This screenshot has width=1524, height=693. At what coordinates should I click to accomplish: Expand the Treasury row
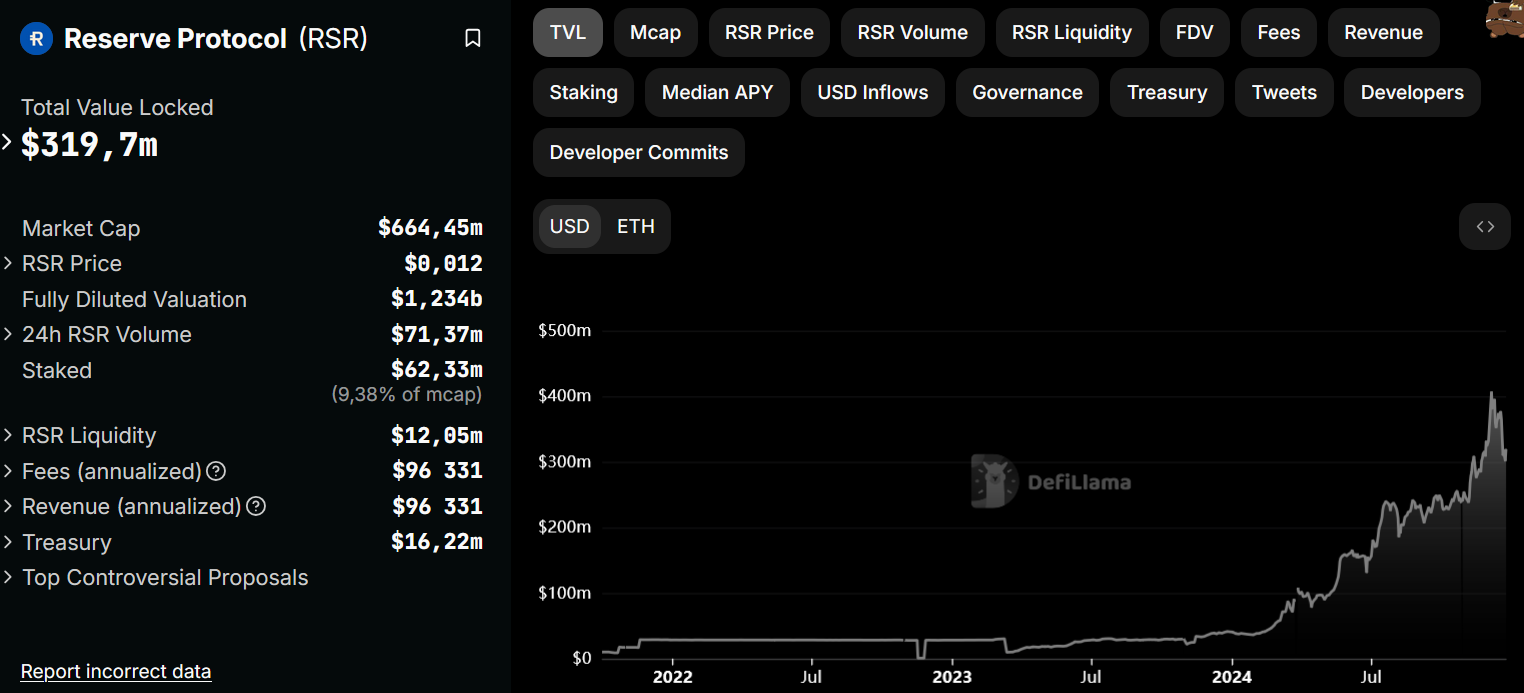[9, 543]
